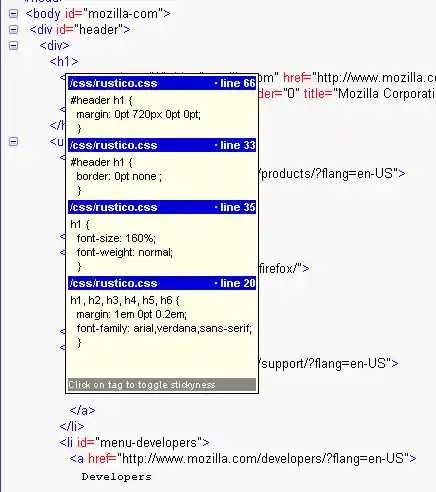Click the href="http://www.mozilla.c attribute in h1

[x=359, y=78]
